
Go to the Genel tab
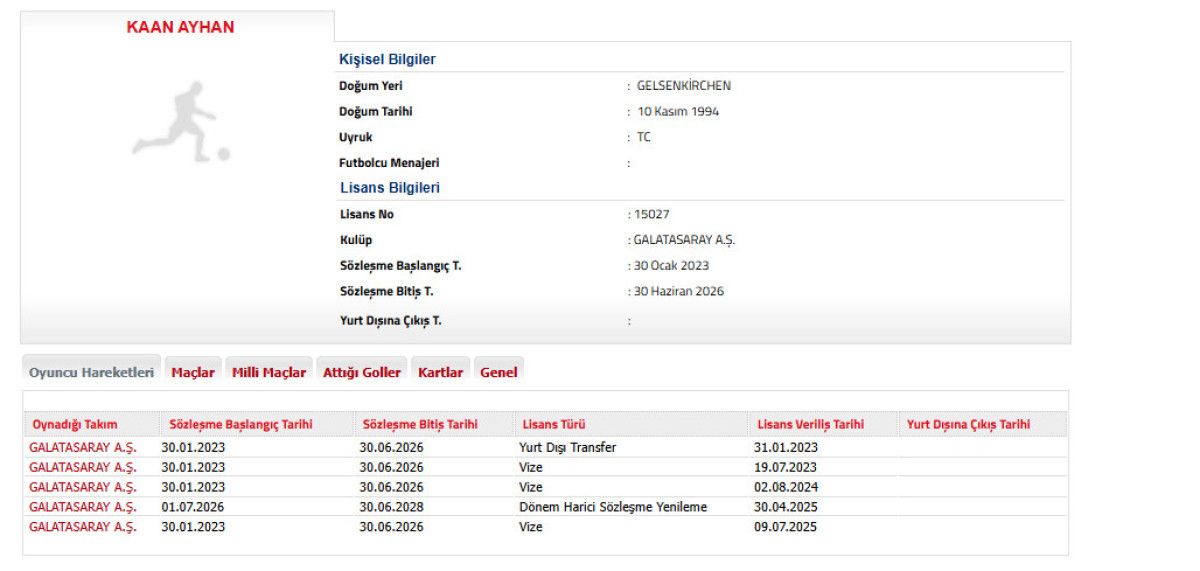tap(499, 372)
